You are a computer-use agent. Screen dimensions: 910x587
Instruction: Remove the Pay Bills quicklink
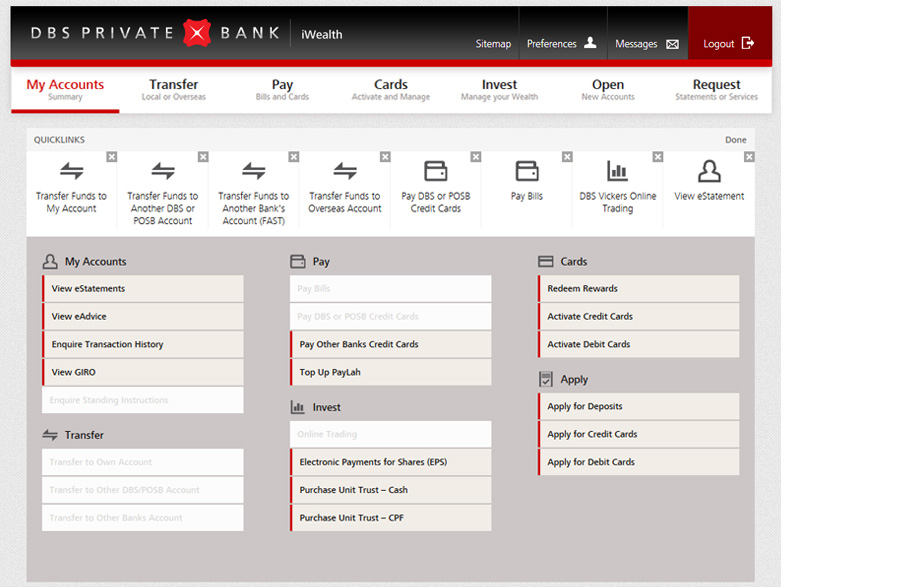pos(568,157)
